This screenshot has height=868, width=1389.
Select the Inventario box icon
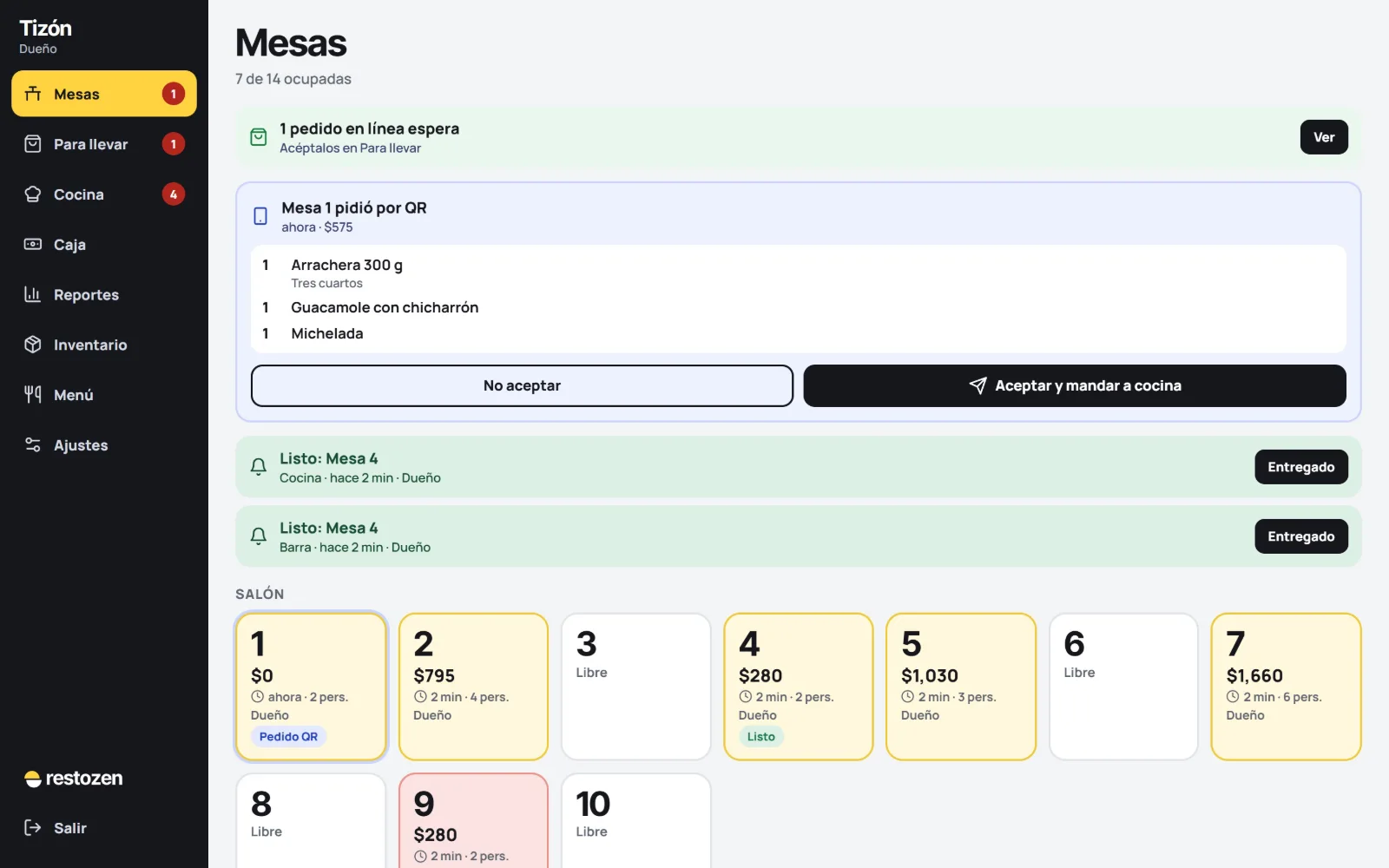(x=33, y=345)
